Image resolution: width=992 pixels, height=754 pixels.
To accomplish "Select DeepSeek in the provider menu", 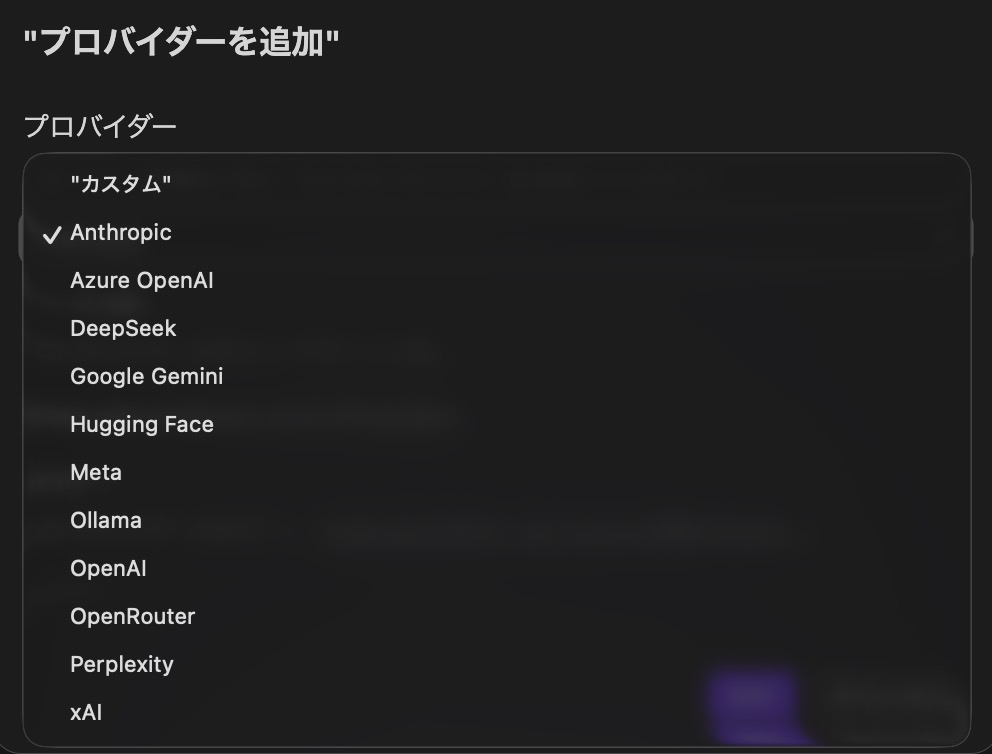I will coord(123,329).
